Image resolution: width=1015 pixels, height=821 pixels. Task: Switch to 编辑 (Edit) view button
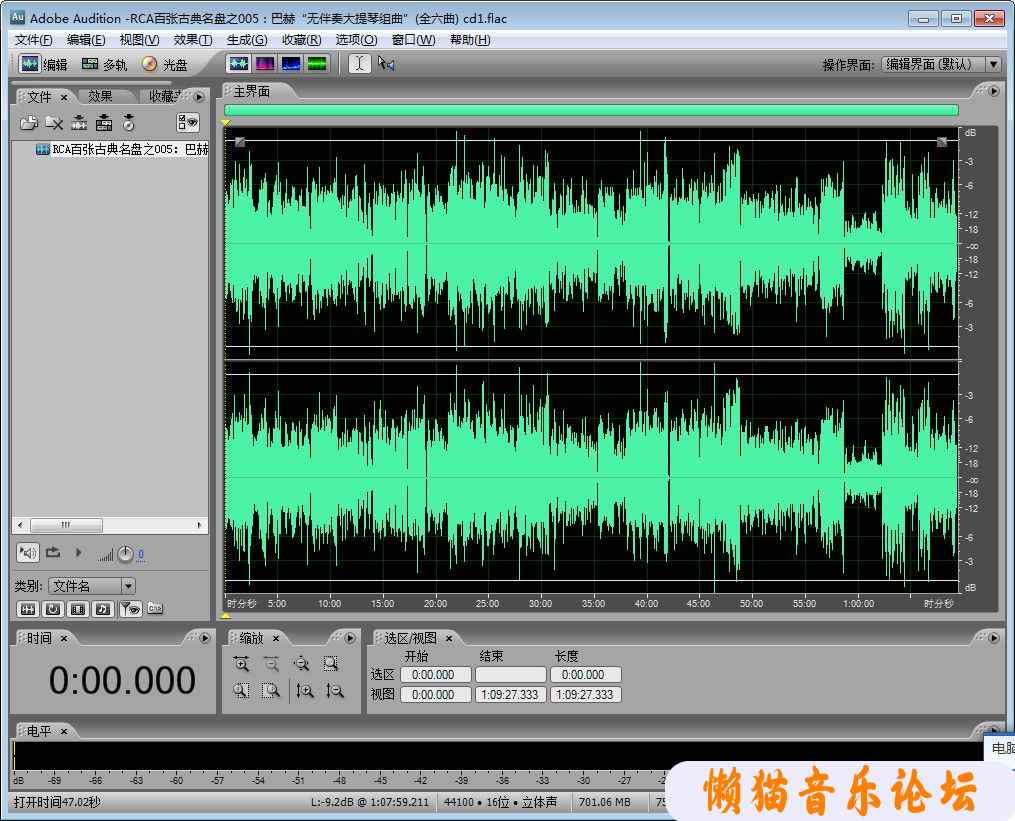(x=43, y=64)
